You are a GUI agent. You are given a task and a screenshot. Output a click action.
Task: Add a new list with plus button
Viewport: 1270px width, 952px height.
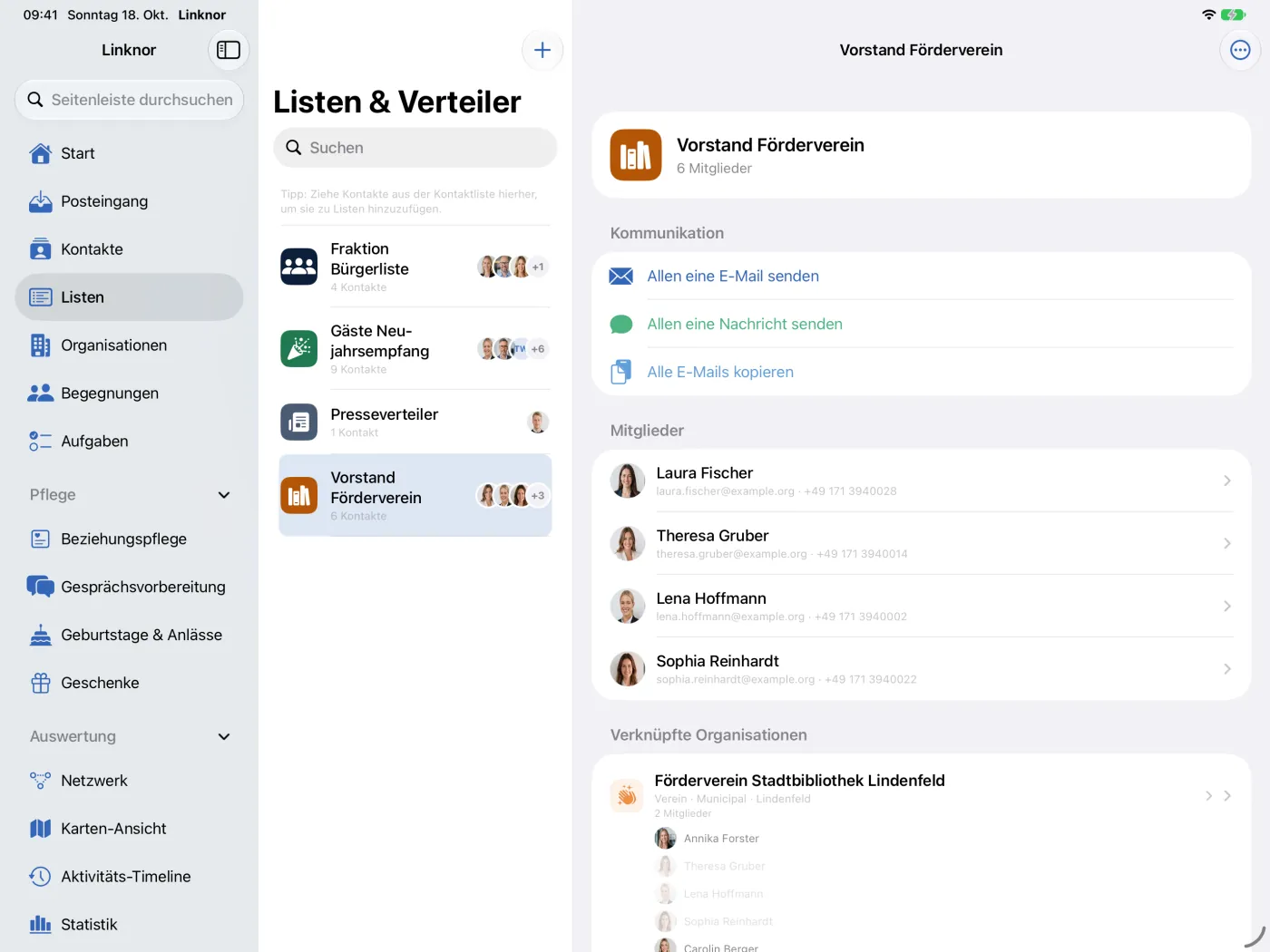542,50
